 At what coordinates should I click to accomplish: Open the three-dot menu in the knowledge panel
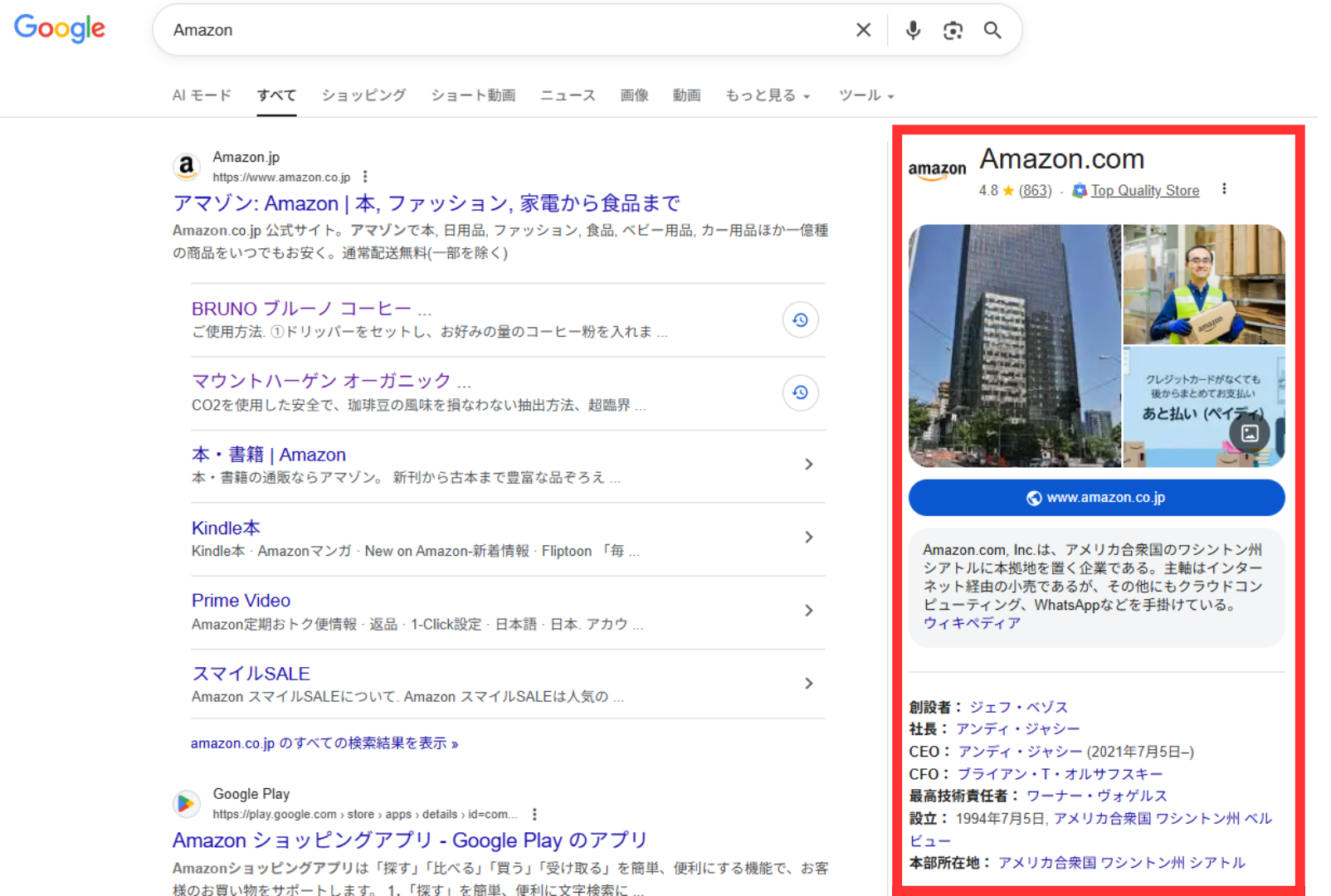tap(1224, 189)
